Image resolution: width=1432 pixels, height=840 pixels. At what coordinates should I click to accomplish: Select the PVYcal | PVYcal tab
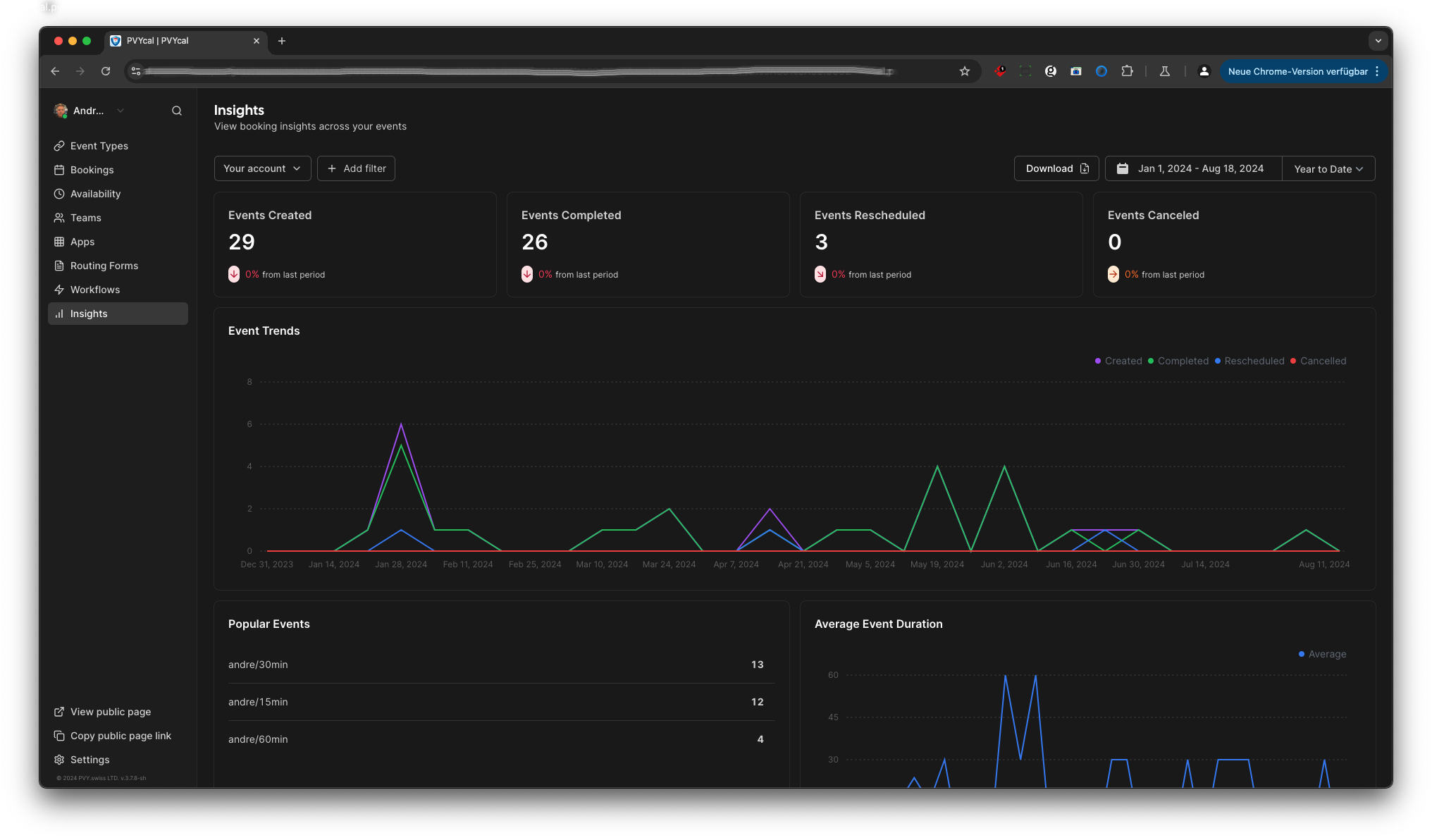pos(187,41)
